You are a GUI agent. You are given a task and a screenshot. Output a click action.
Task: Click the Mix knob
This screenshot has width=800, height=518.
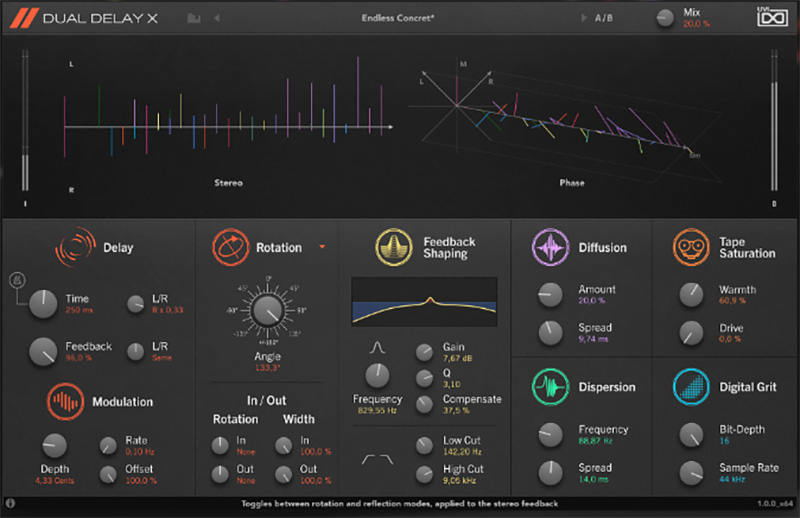(x=665, y=18)
